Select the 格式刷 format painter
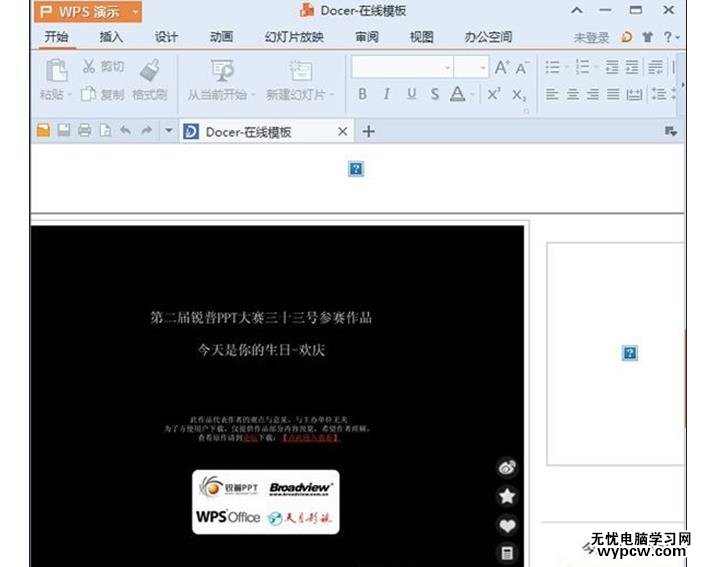This screenshot has width=702, height=567. (x=150, y=81)
